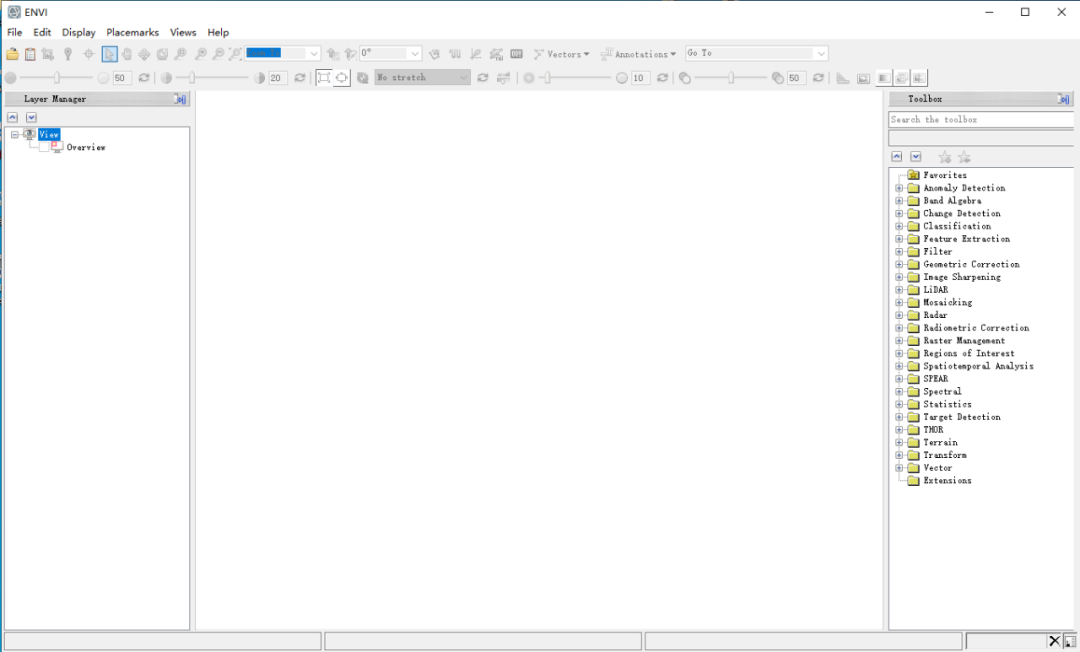Activate the Select arrow tool
The image size is (1080, 652).
[109, 54]
